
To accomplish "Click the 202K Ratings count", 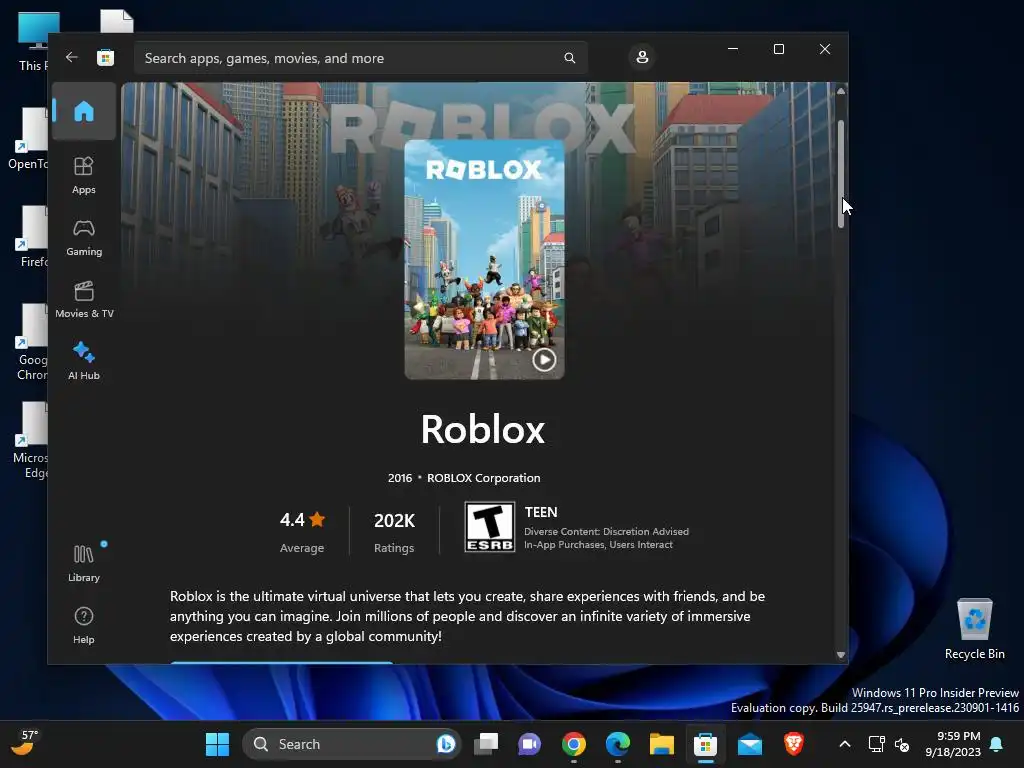I will (x=394, y=532).
